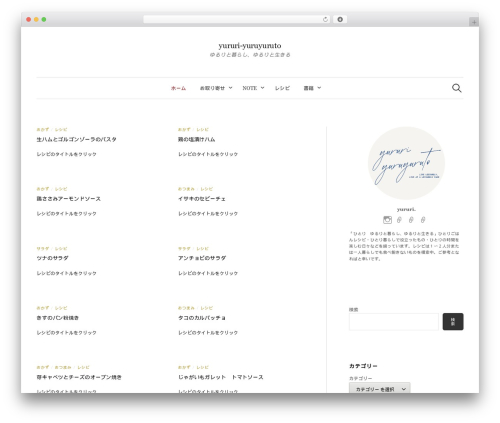Expand the 書籍 submenu chevron
Screen dimensions: 500x423
(x=319, y=88)
